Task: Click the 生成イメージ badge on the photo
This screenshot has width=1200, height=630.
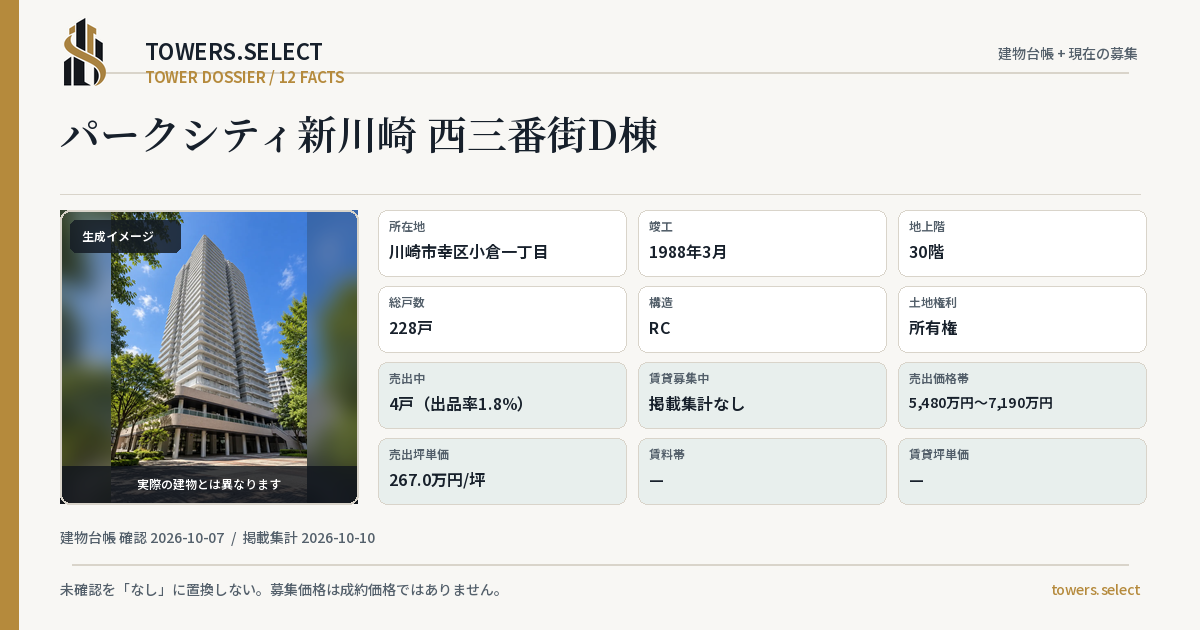Action: click(125, 237)
